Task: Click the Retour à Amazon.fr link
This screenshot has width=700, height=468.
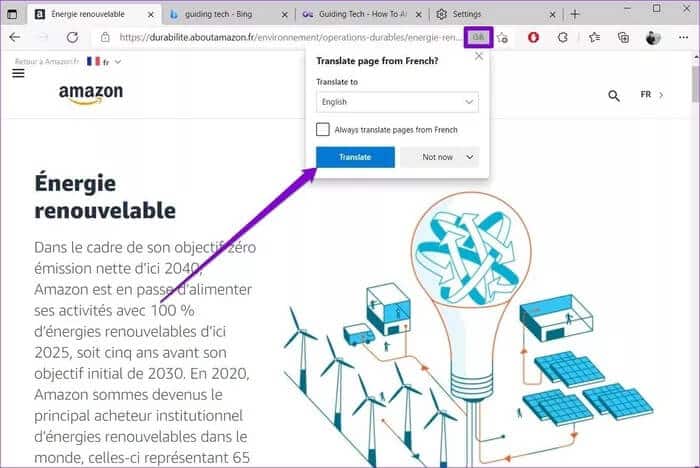Action: [x=47, y=62]
